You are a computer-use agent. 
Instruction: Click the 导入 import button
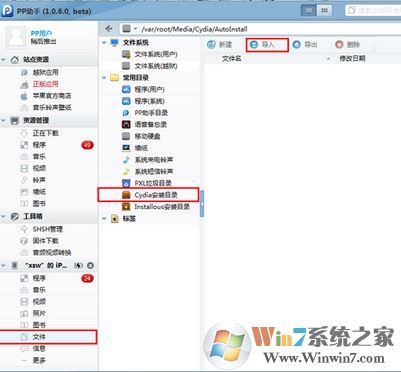coord(267,44)
